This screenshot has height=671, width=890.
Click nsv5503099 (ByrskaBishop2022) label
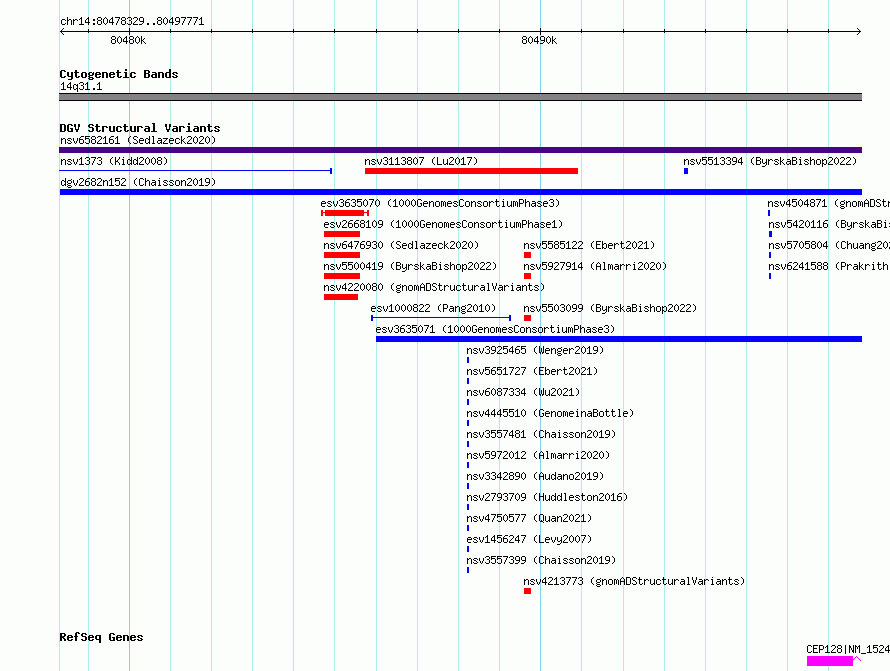pos(610,308)
